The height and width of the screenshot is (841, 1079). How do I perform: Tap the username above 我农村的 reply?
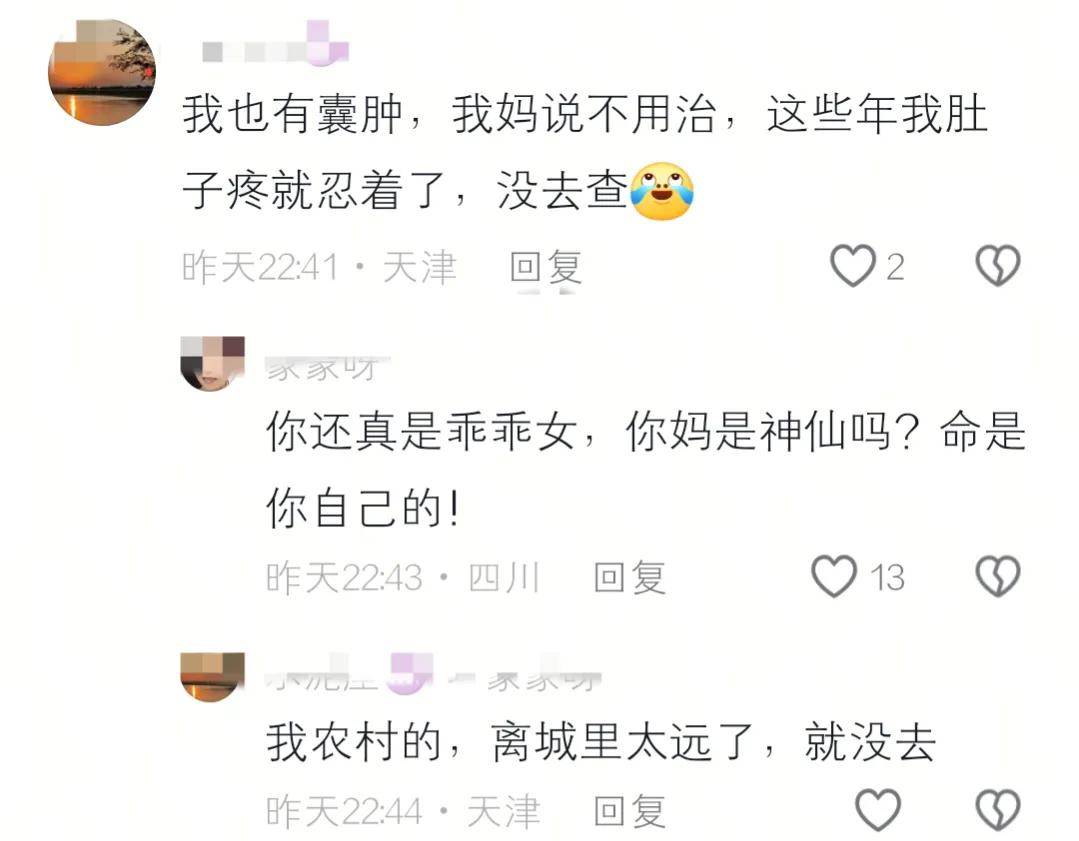(x=433, y=675)
